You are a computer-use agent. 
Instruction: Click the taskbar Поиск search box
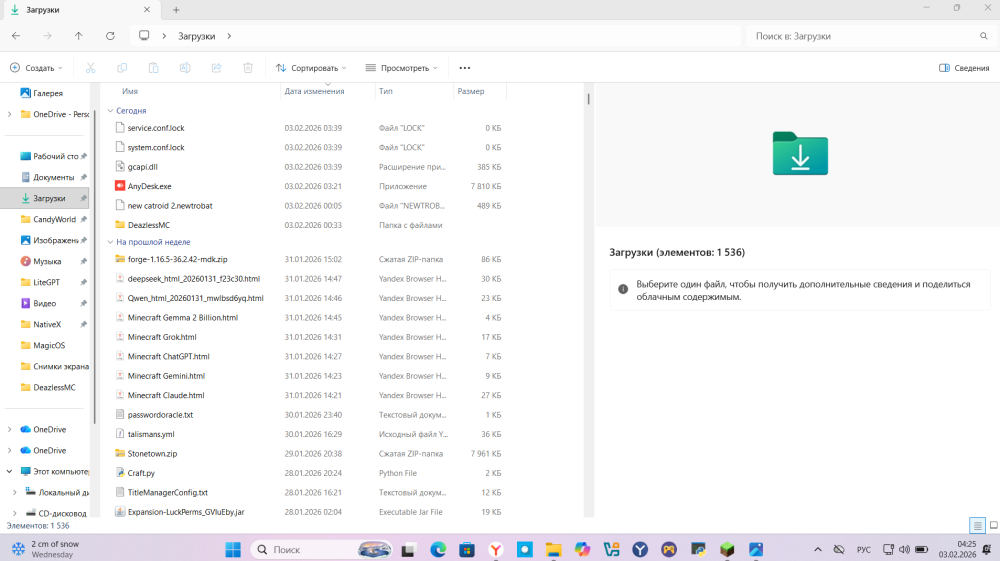coord(322,550)
